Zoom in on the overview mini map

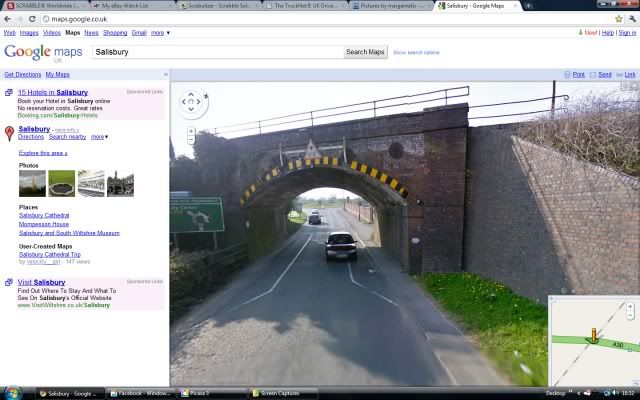coord(630,307)
